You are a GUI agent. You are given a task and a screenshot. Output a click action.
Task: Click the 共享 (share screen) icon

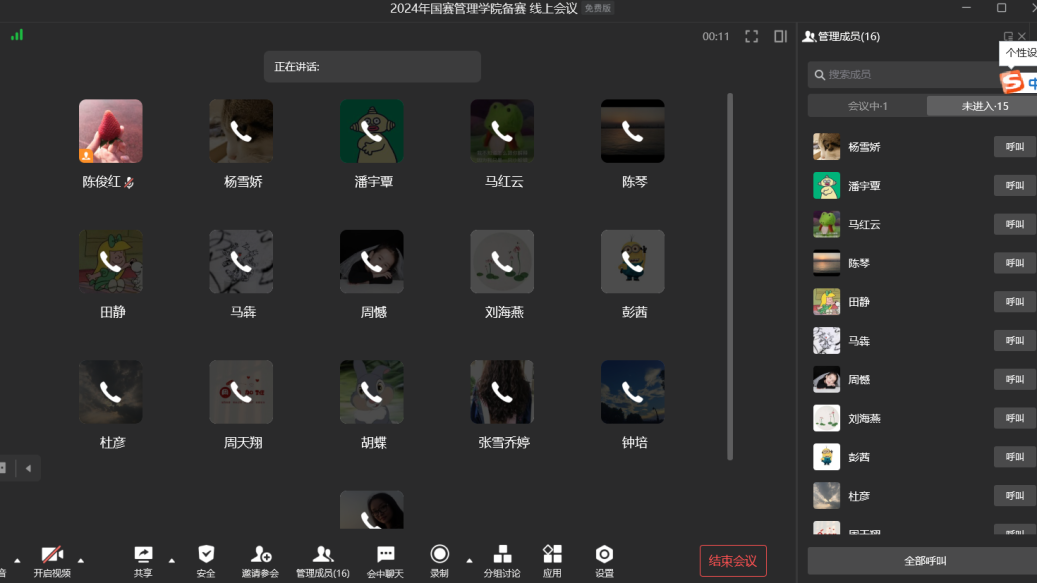coord(143,555)
